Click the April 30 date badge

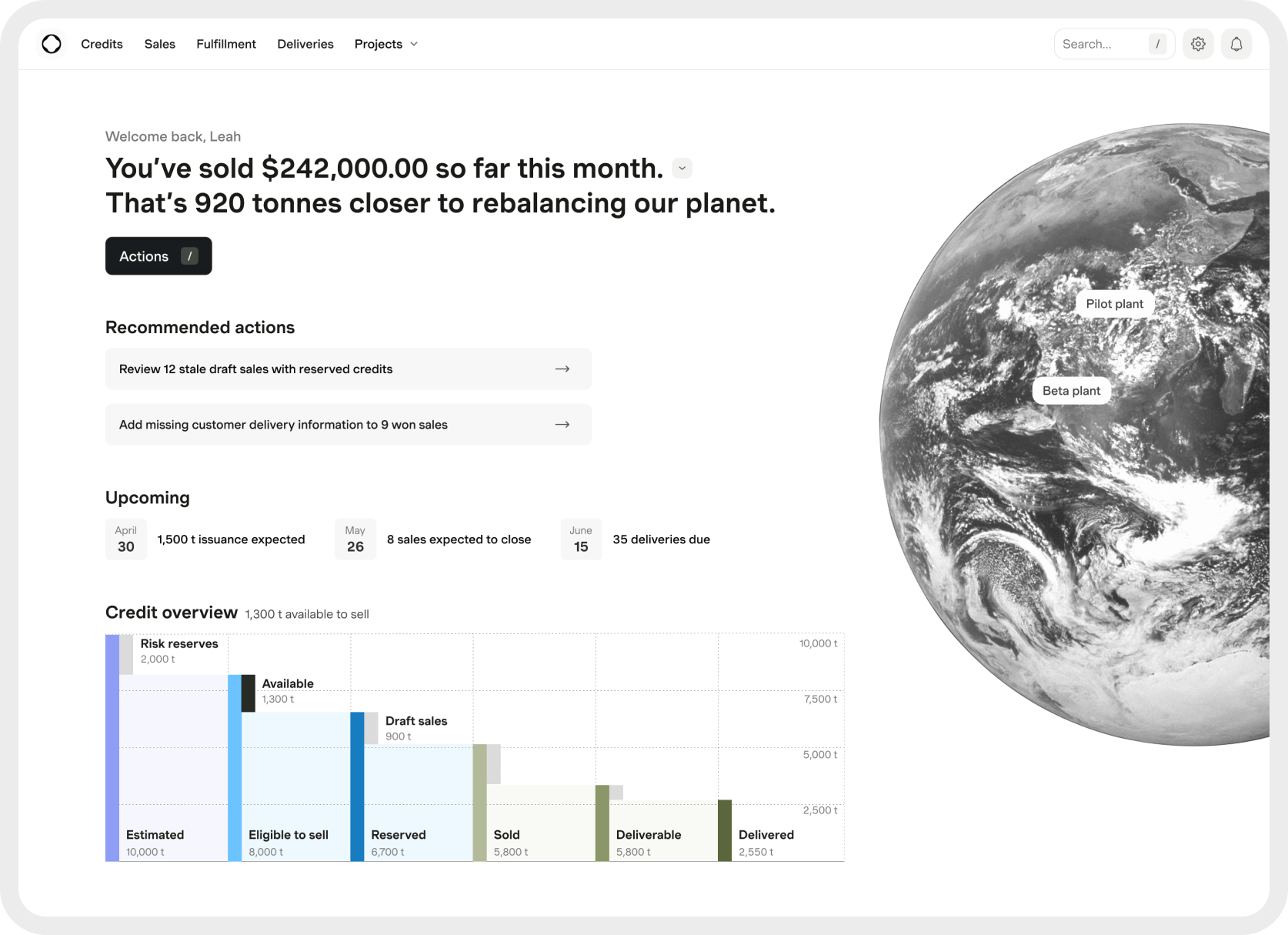click(x=126, y=539)
